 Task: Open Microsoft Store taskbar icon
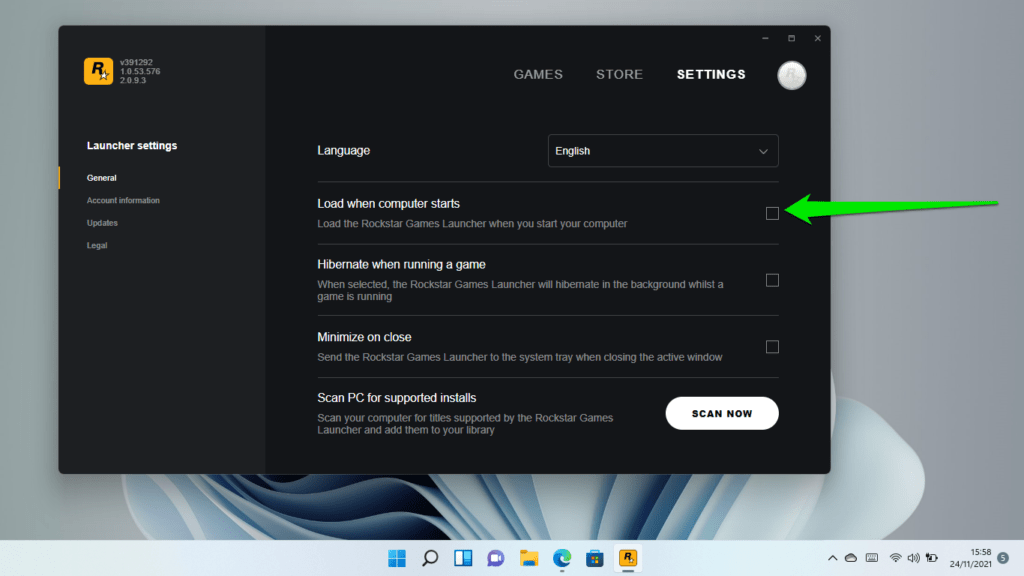(x=595, y=558)
